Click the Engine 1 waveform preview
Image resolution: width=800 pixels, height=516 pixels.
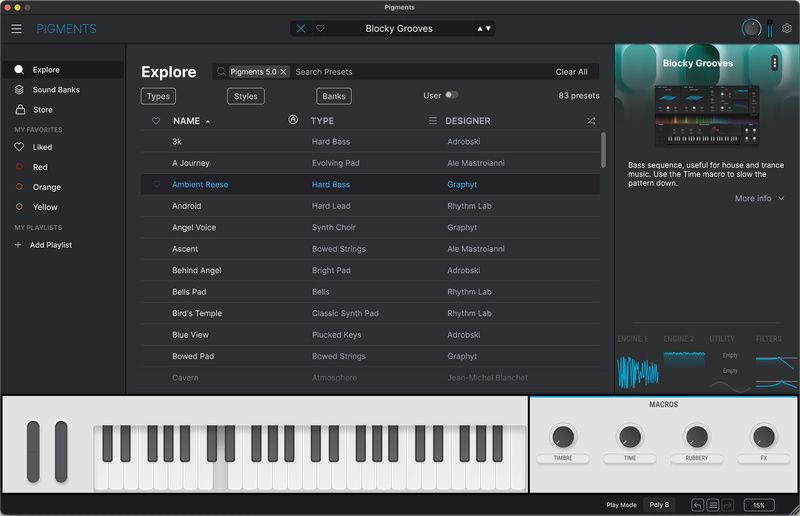point(638,371)
